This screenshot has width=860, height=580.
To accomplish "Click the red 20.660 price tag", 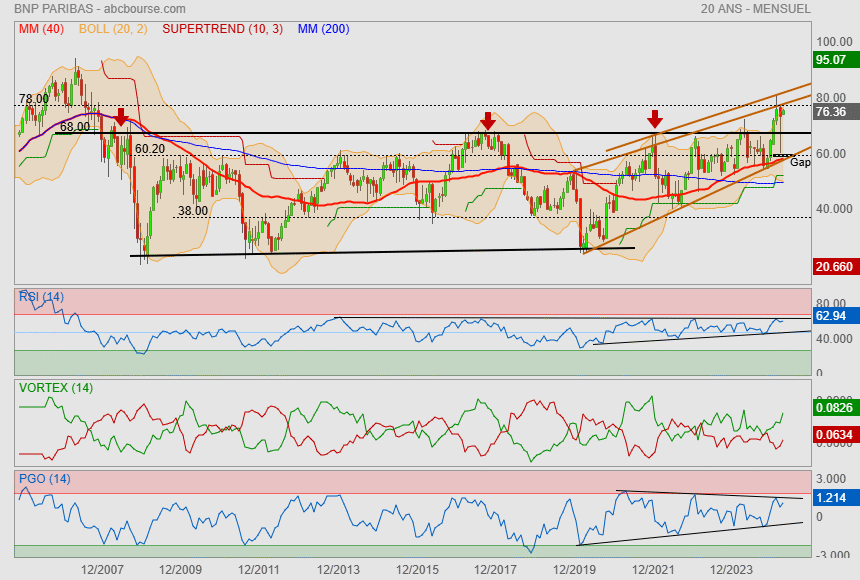I will (833, 267).
